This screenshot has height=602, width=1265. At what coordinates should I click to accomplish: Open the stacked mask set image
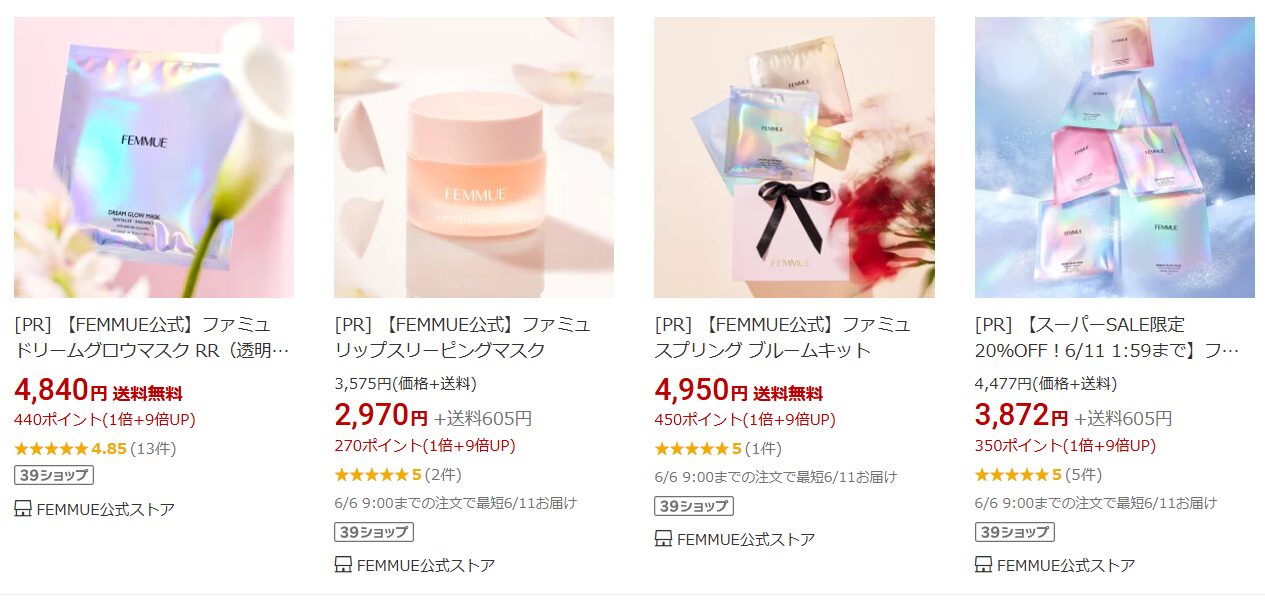(x=1115, y=157)
